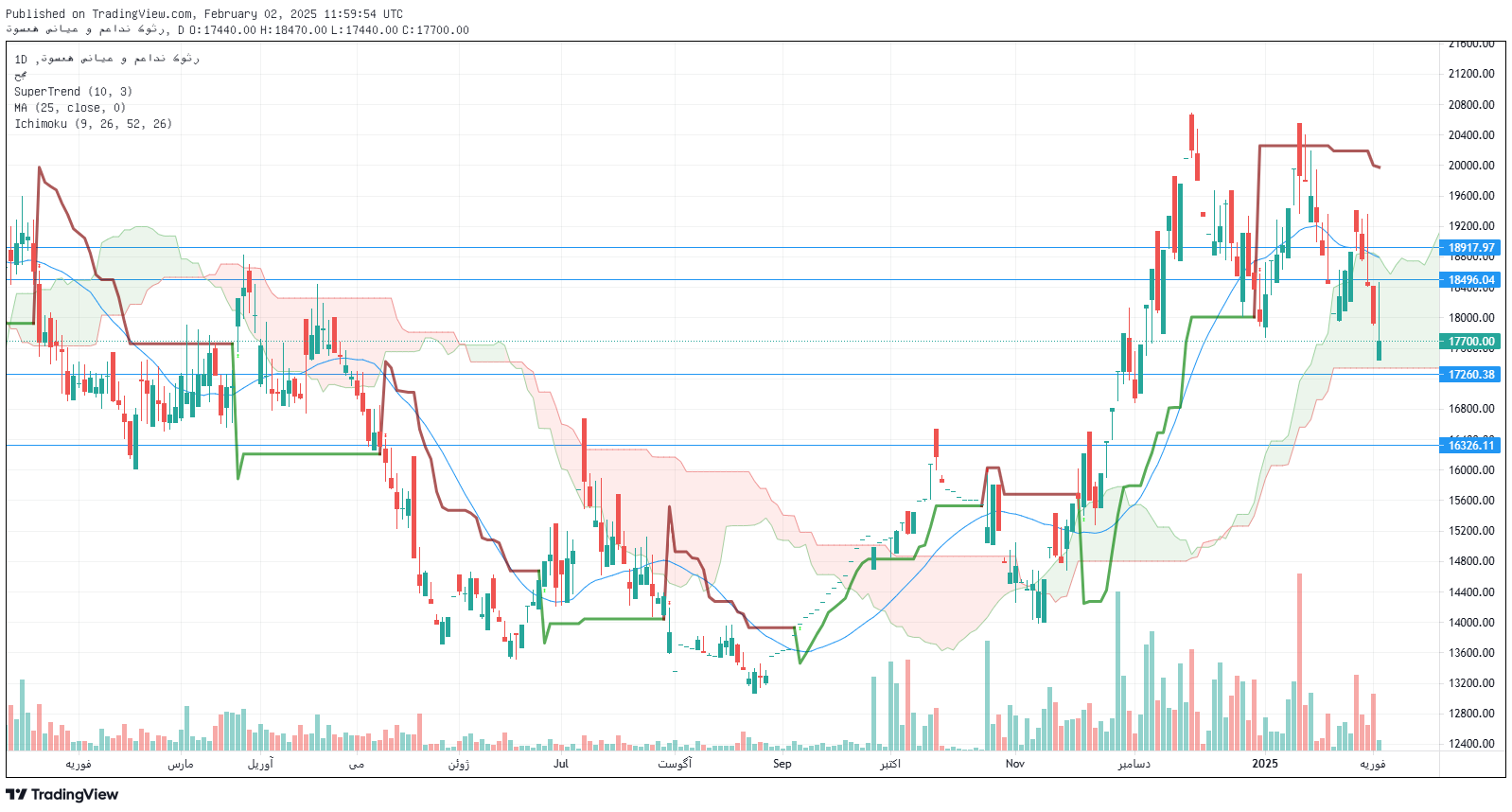1512x812 pixels.
Task: Click the 14000.00 price scale value
Action: (x=1471, y=623)
